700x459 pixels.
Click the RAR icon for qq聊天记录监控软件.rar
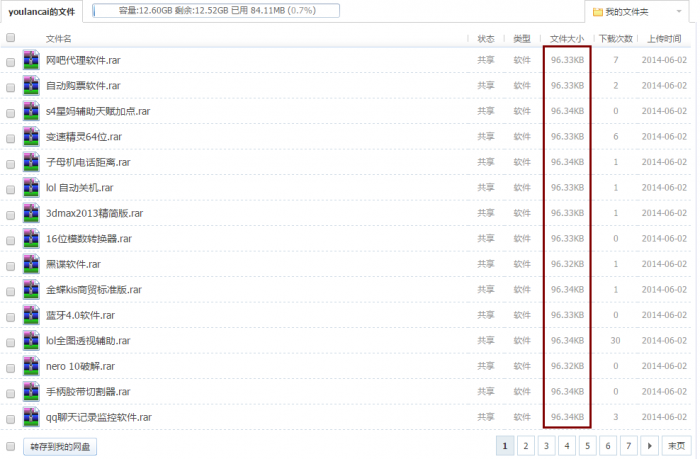[31, 417]
